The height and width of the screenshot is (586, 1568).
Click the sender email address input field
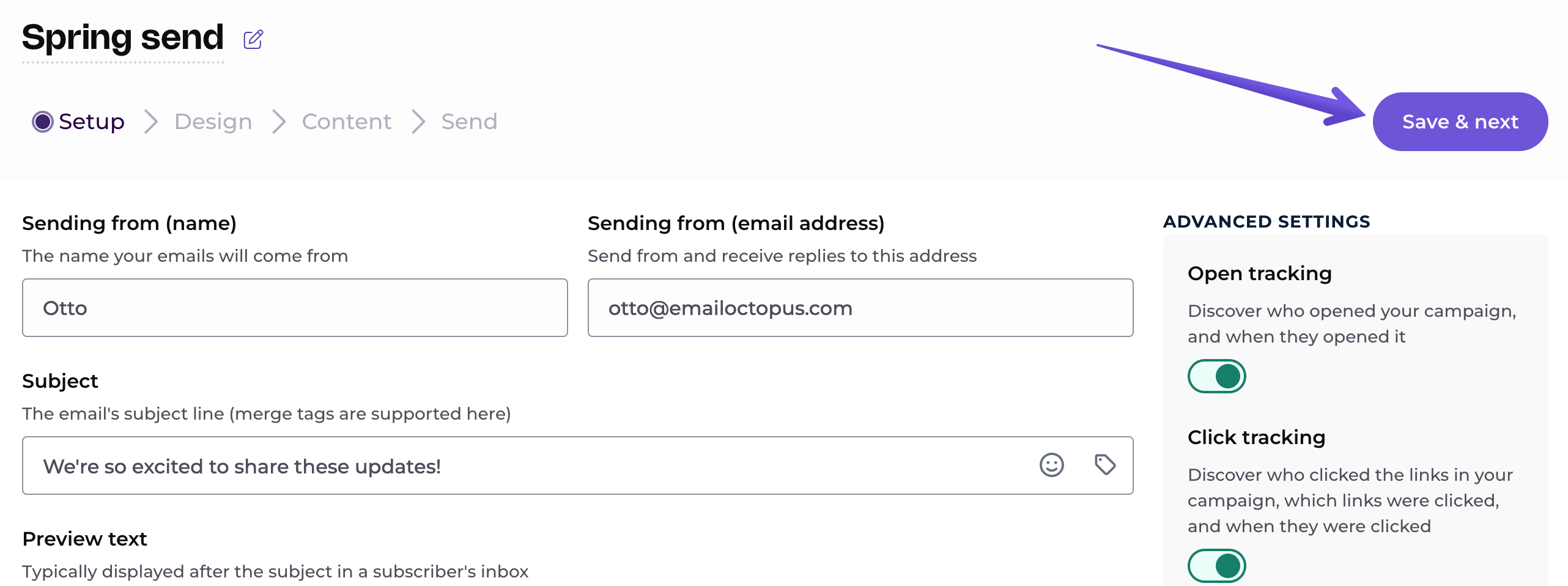pyautogui.click(x=860, y=308)
